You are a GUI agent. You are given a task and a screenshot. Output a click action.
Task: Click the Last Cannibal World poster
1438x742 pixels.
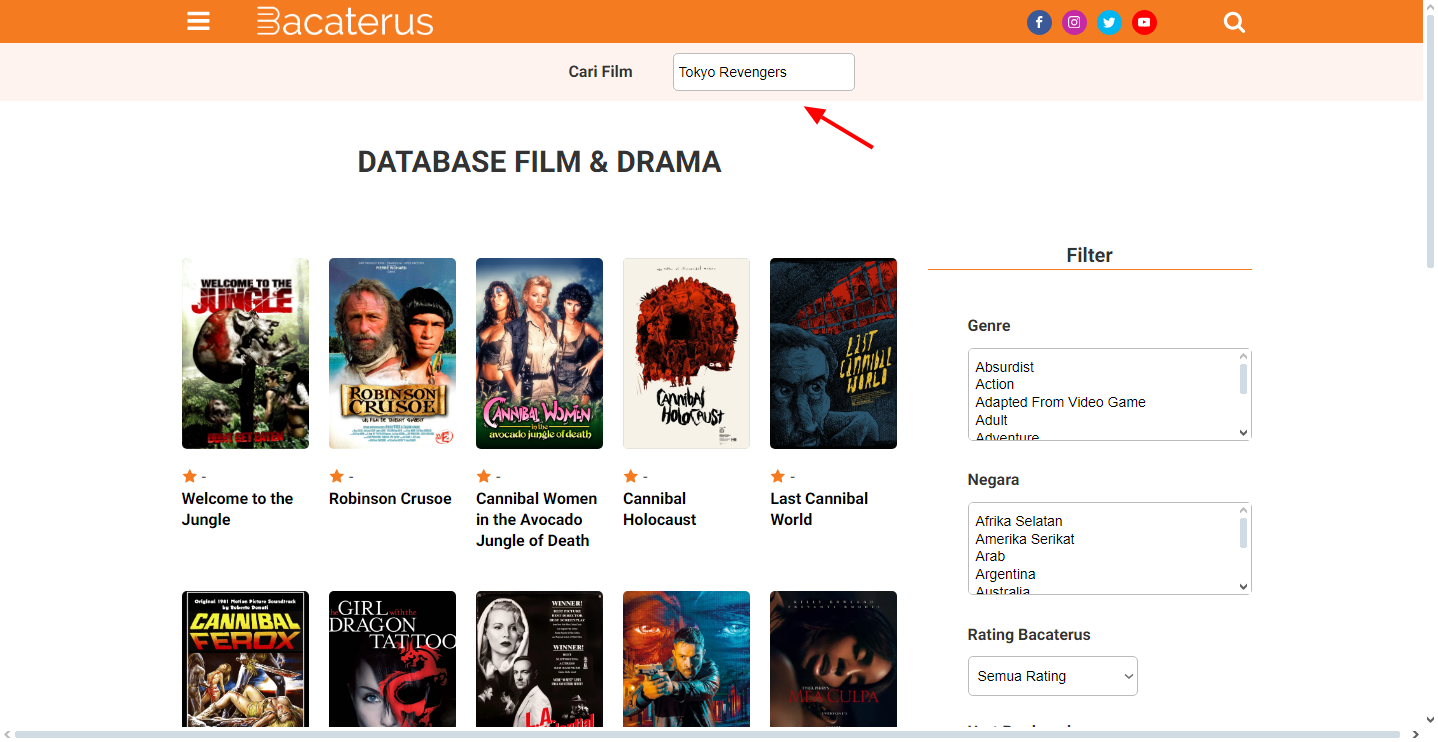(x=833, y=353)
